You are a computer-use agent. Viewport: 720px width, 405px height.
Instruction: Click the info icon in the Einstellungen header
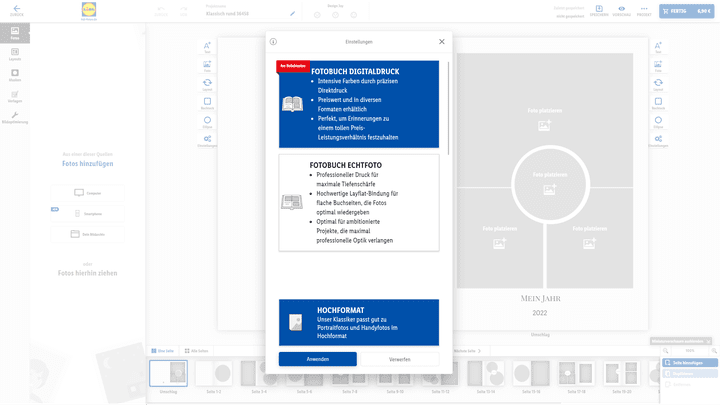(275, 42)
